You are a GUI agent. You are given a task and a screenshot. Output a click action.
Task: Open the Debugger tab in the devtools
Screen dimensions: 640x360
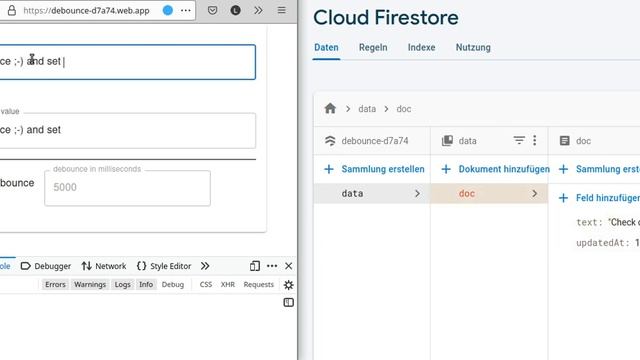(46, 266)
